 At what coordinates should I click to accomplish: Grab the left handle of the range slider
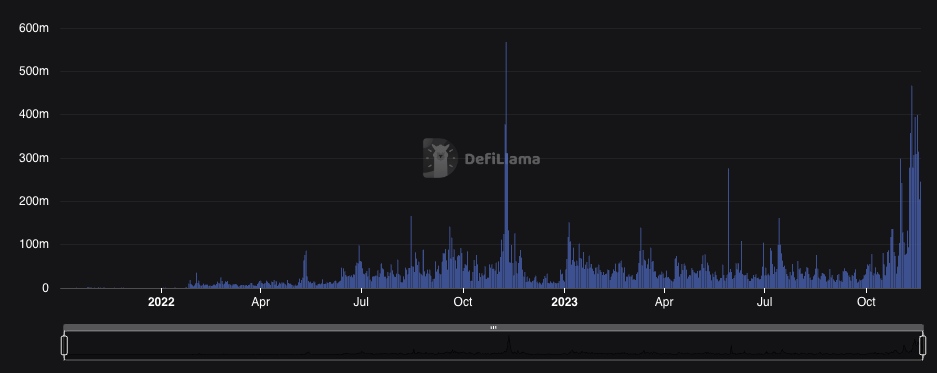65,345
